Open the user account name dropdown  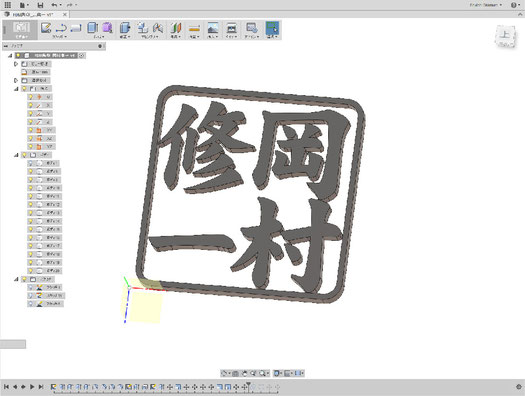[x=486, y=5]
